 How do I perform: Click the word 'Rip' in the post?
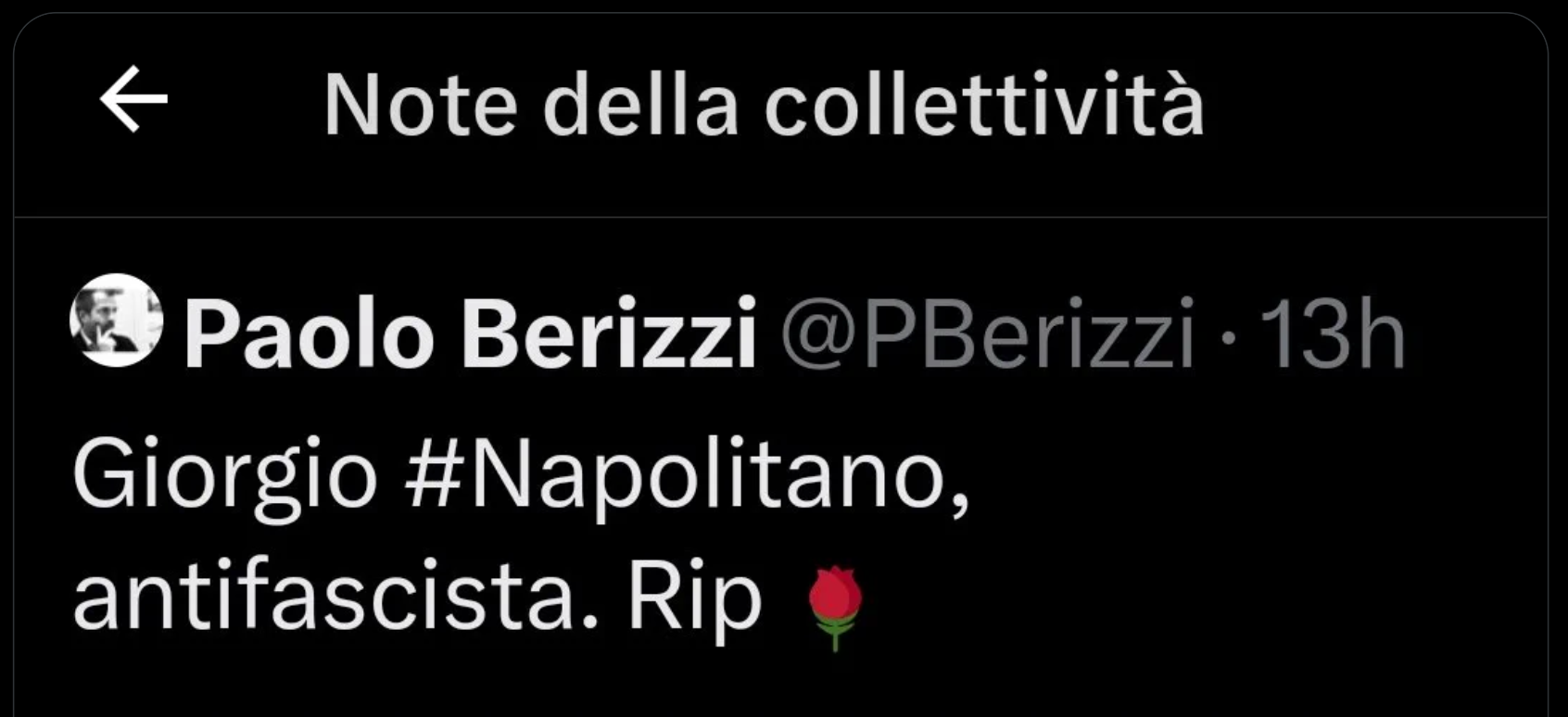click(694, 599)
